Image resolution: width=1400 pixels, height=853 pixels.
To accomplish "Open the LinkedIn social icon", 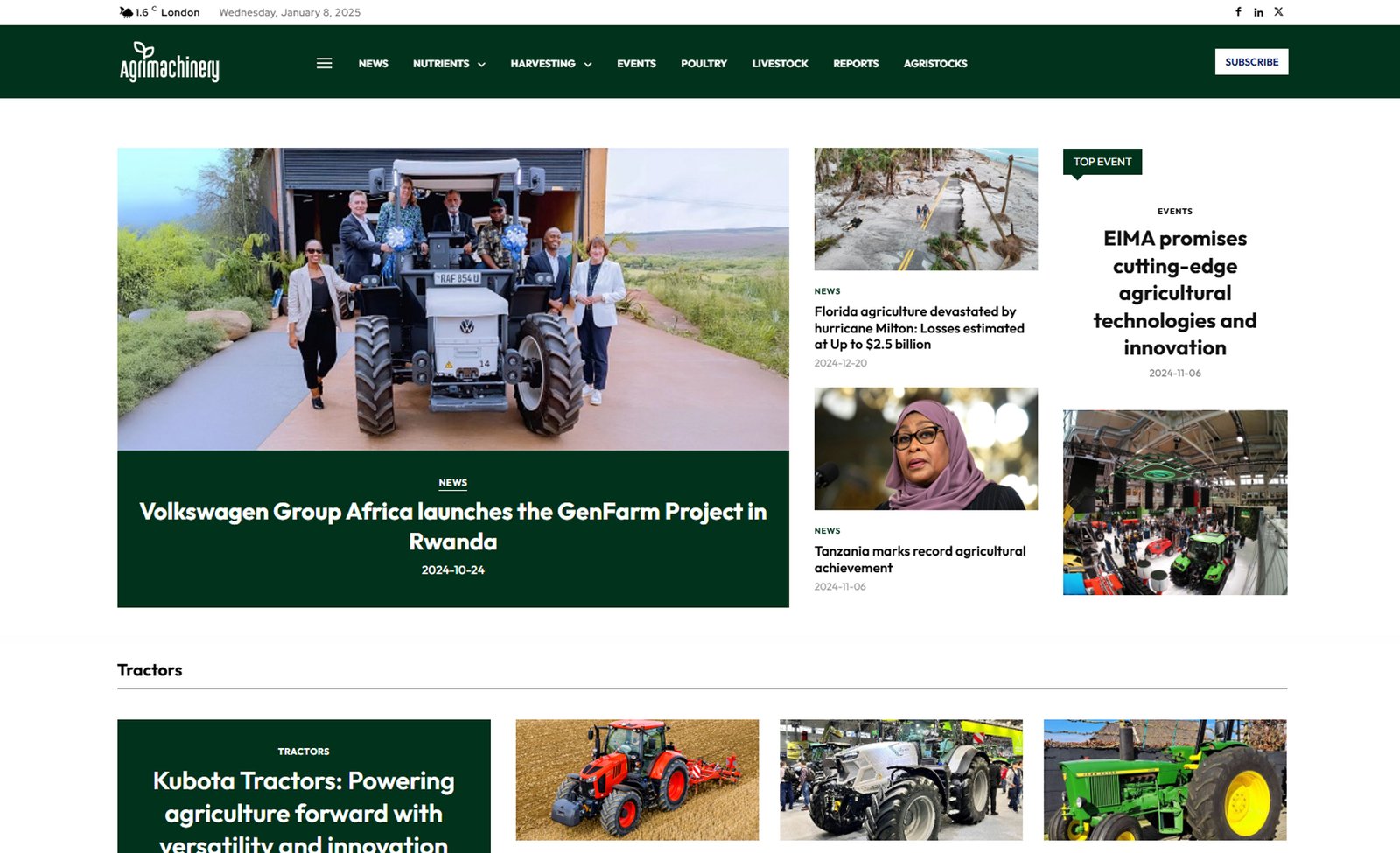I will (1258, 12).
